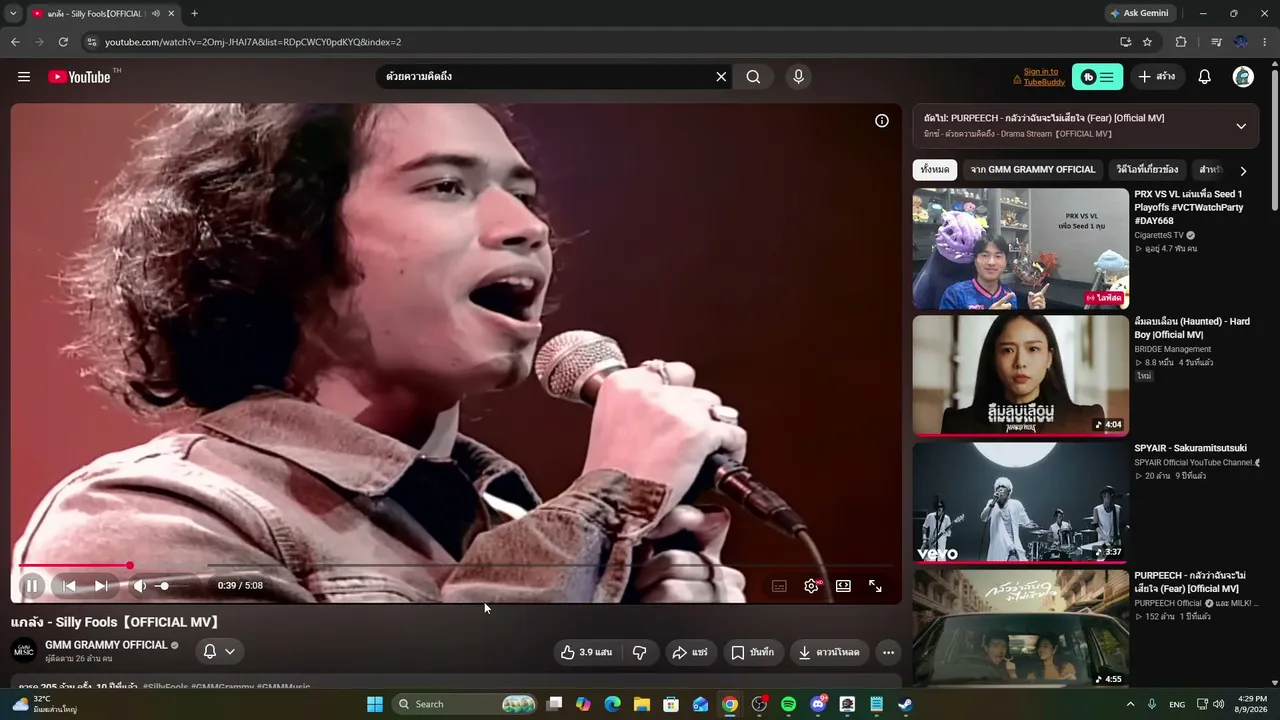Skip to previous video in playlist
This screenshot has width=1280, height=720.
(x=69, y=586)
